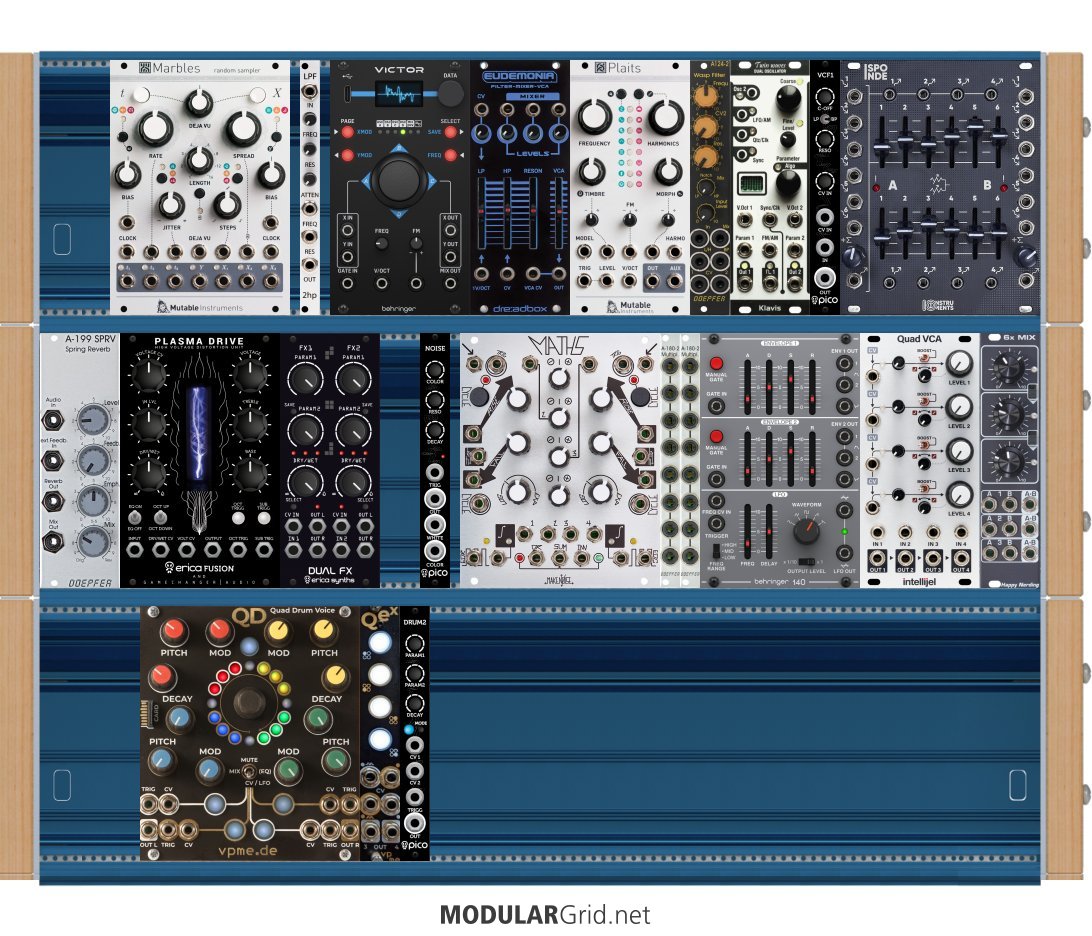Screen dimensions: 1092x936
Task: Flip the OUTPUT LEVEL switch on Behringer 140
Action: [x=806, y=561]
